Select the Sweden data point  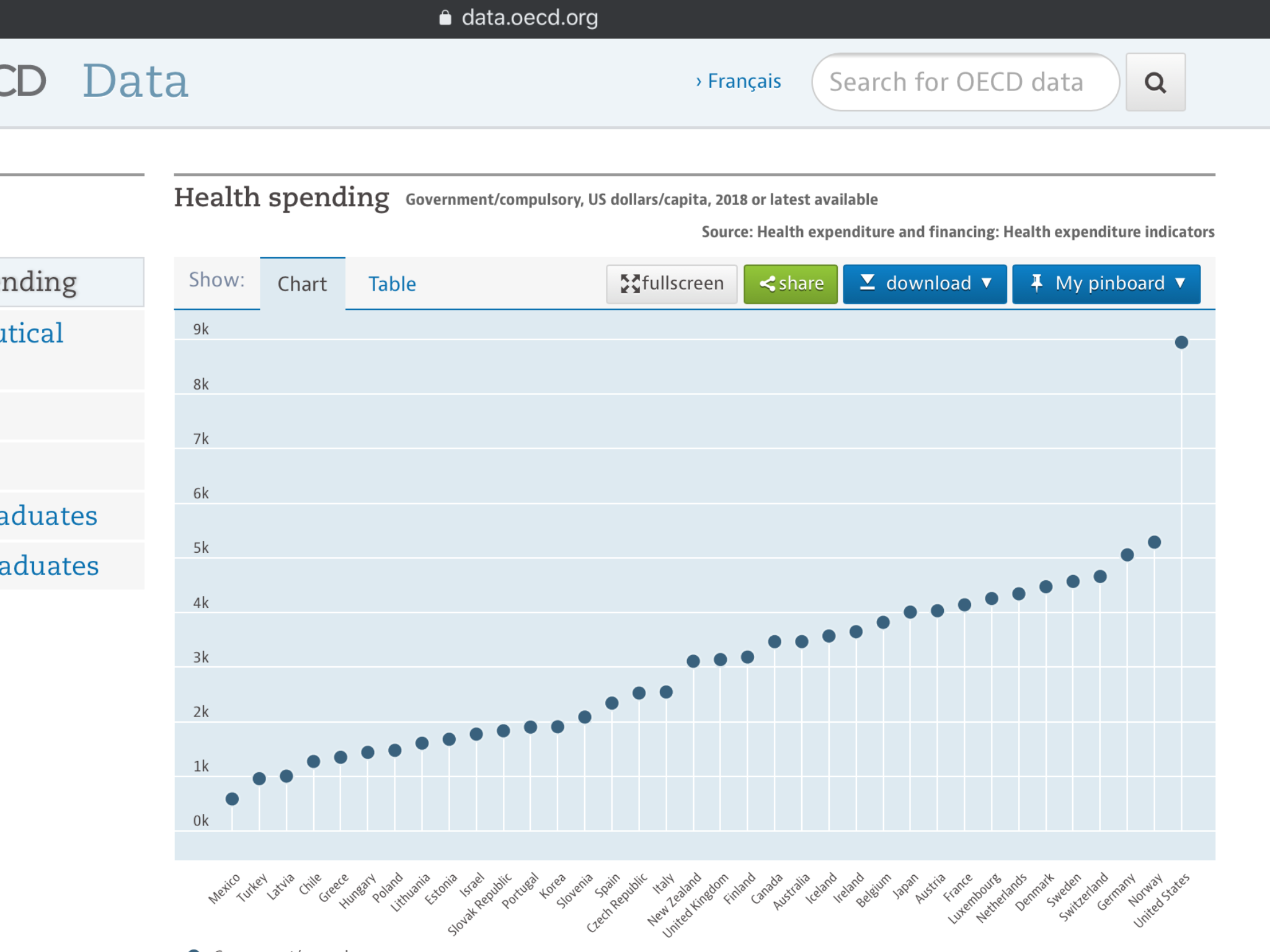pos(1073,581)
